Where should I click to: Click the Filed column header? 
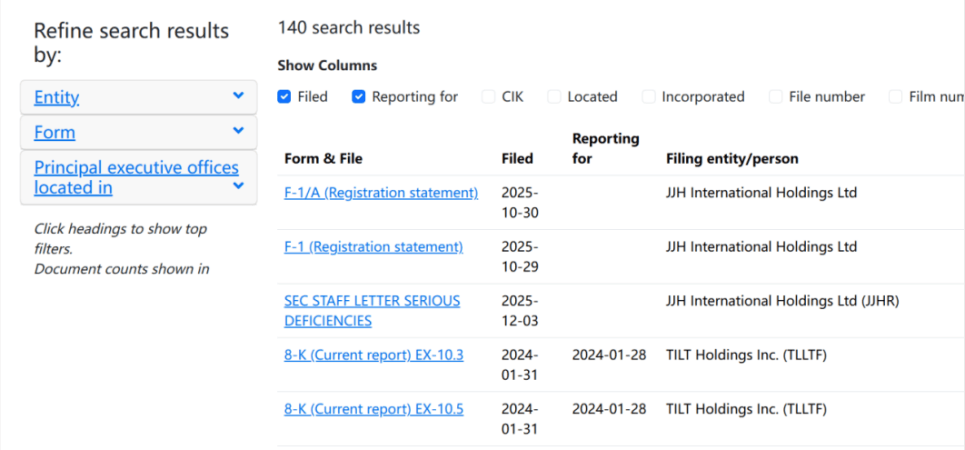click(517, 159)
